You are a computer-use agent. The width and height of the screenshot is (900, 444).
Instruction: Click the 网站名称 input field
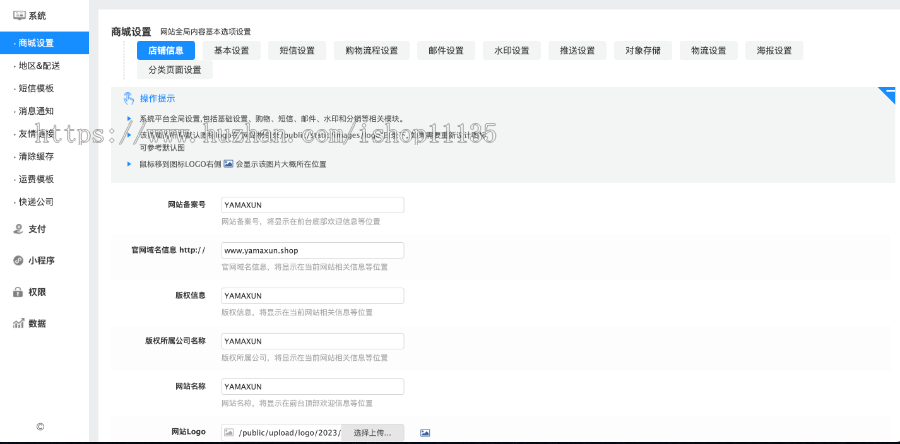pos(312,386)
